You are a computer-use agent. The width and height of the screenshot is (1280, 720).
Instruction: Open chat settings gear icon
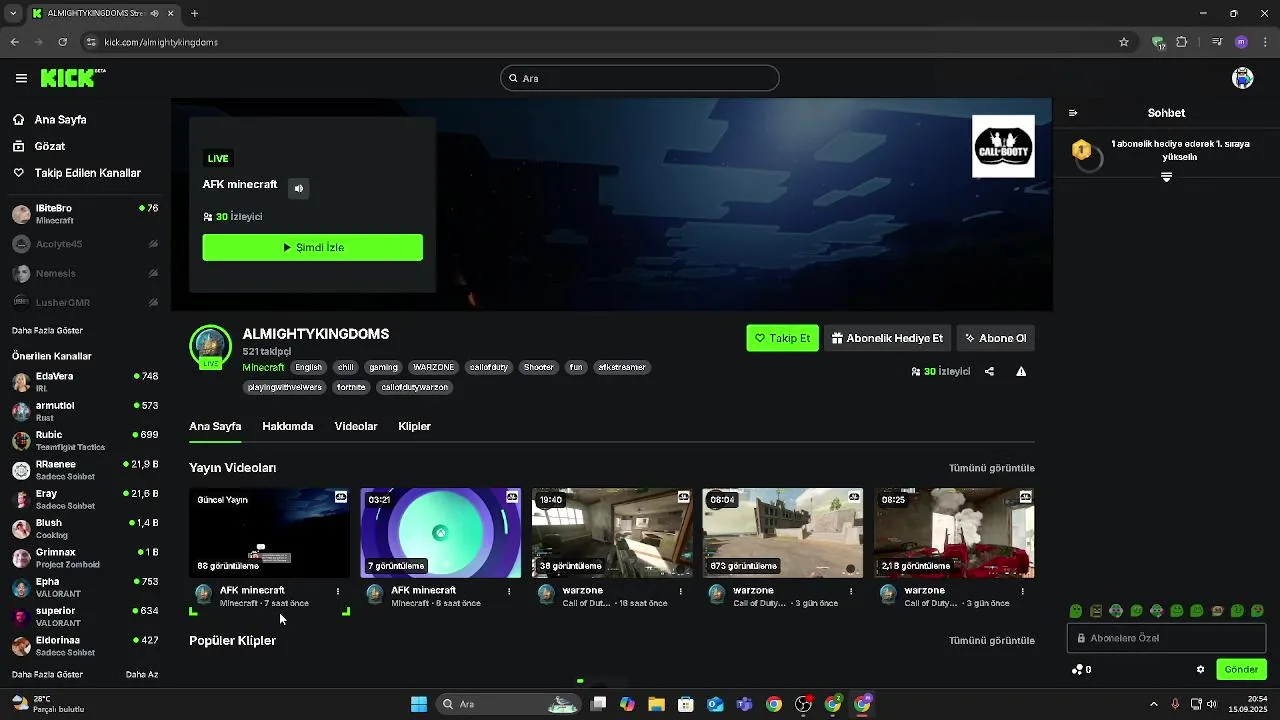(x=1201, y=670)
